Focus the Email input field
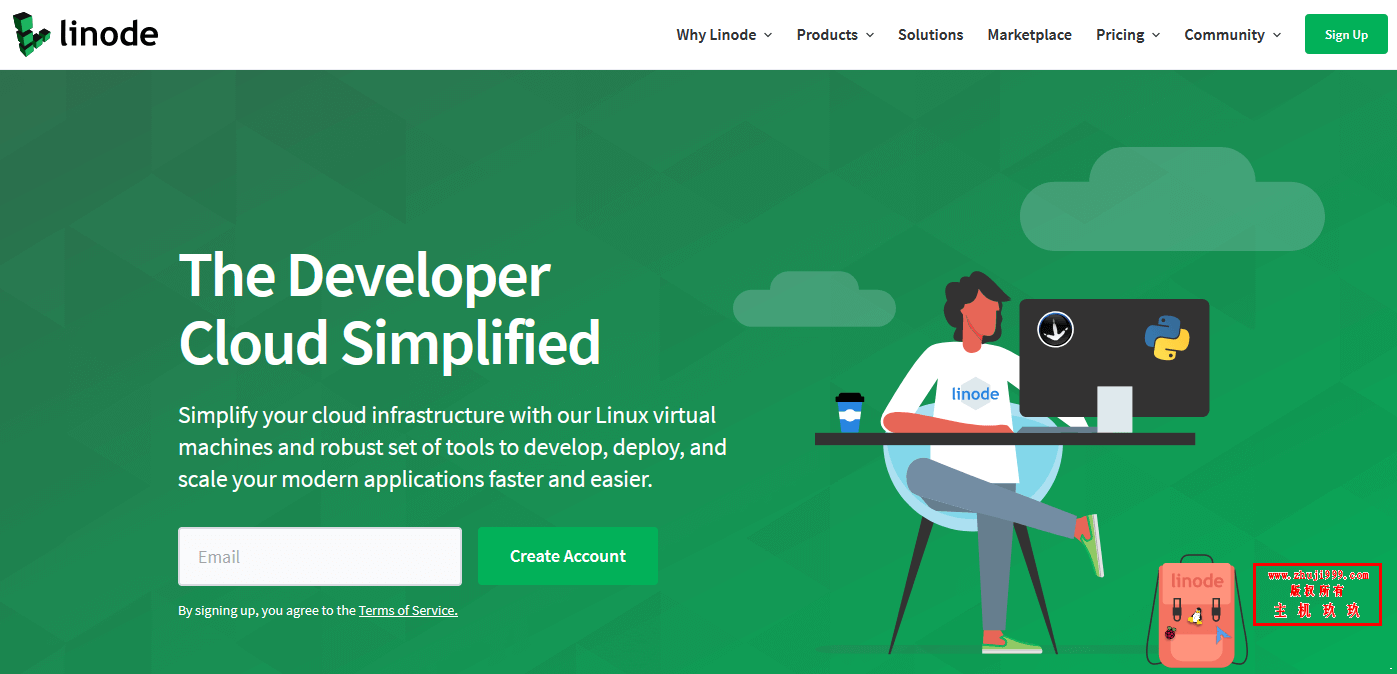Screen dimensions: 1397x674 coord(320,556)
